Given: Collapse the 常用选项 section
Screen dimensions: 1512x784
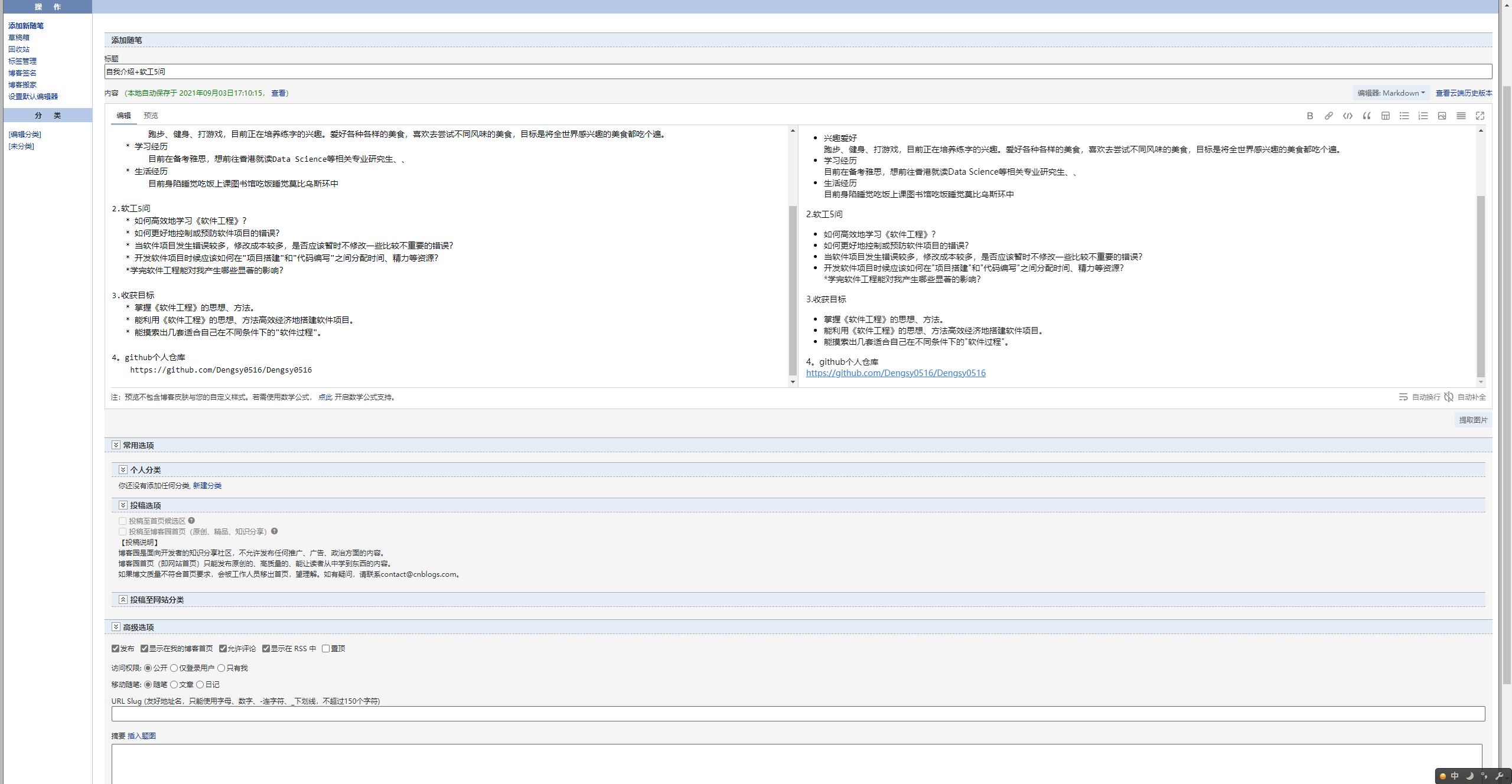Looking at the screenshot, I should pos(116,445).
